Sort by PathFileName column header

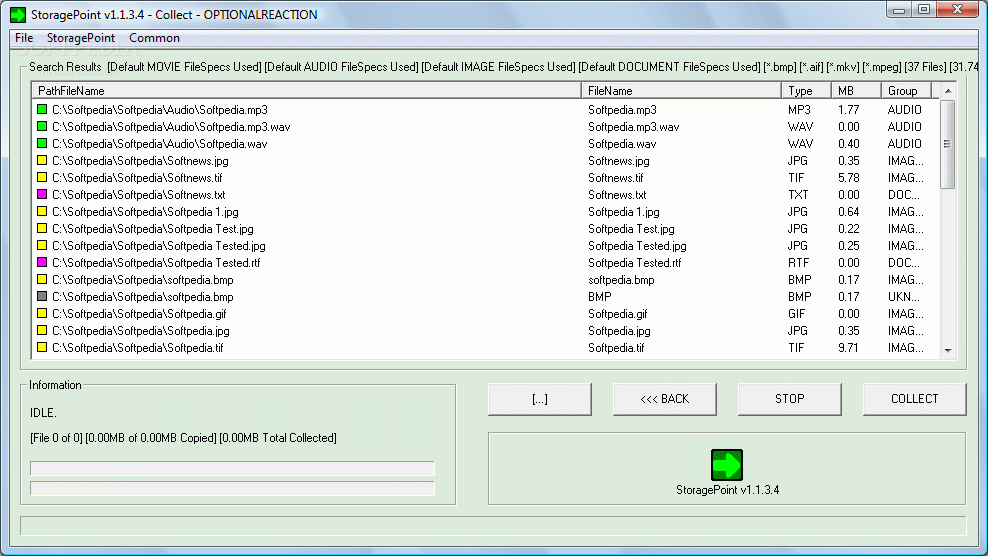(x=307, y=91)
